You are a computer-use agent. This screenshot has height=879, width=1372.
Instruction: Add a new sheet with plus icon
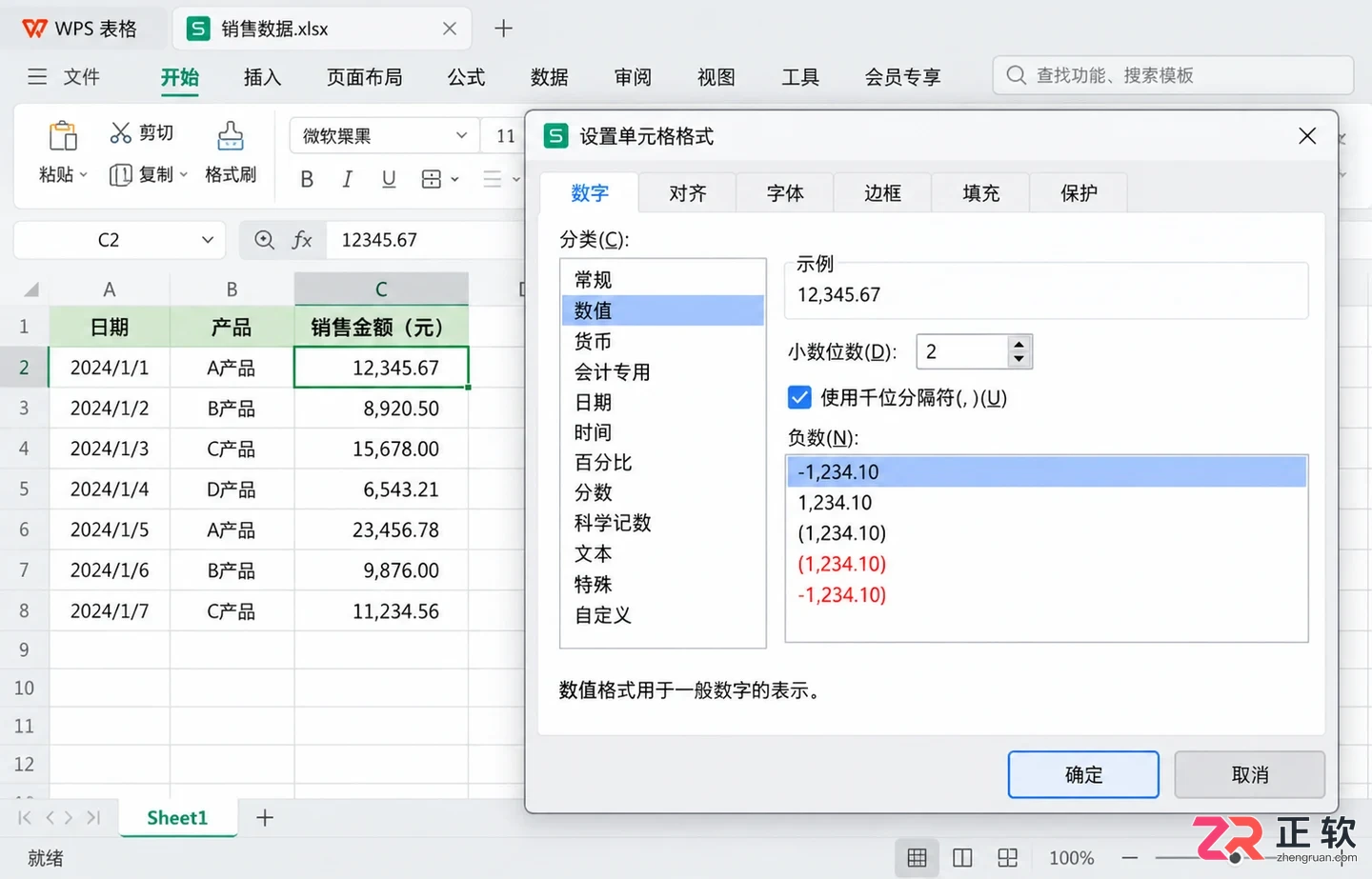point(265,817)
